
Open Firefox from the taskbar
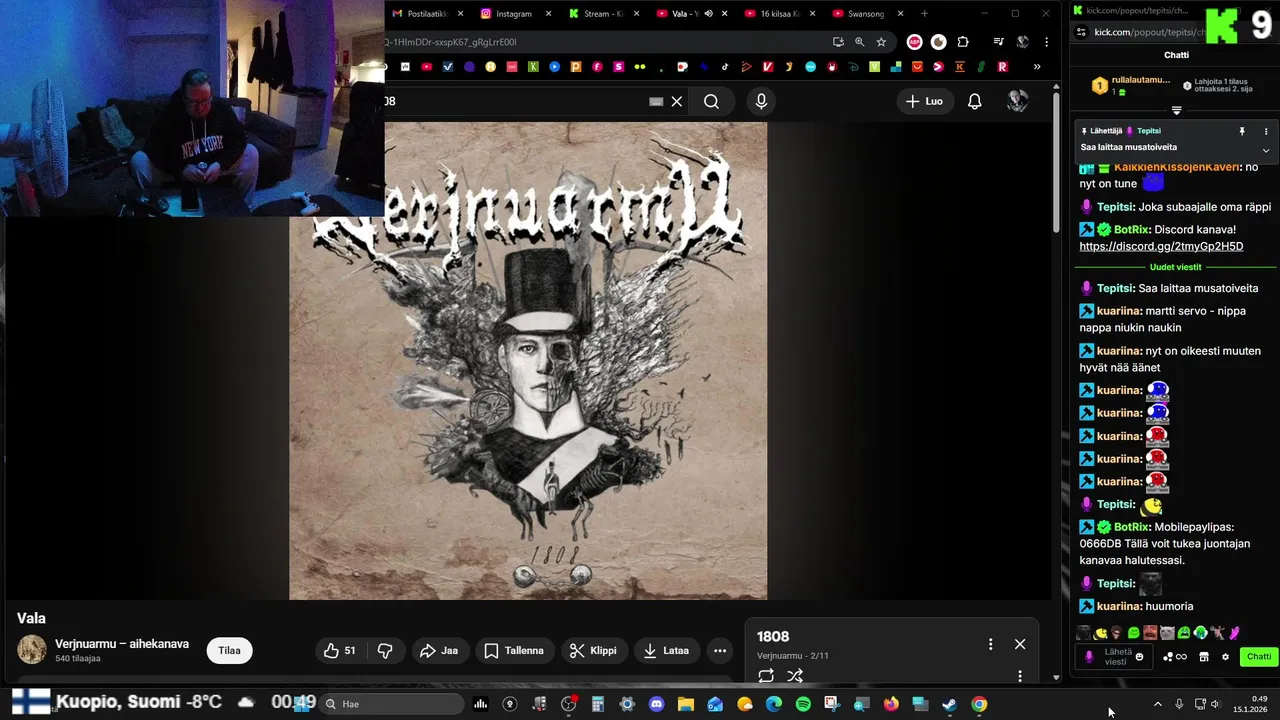891,704
